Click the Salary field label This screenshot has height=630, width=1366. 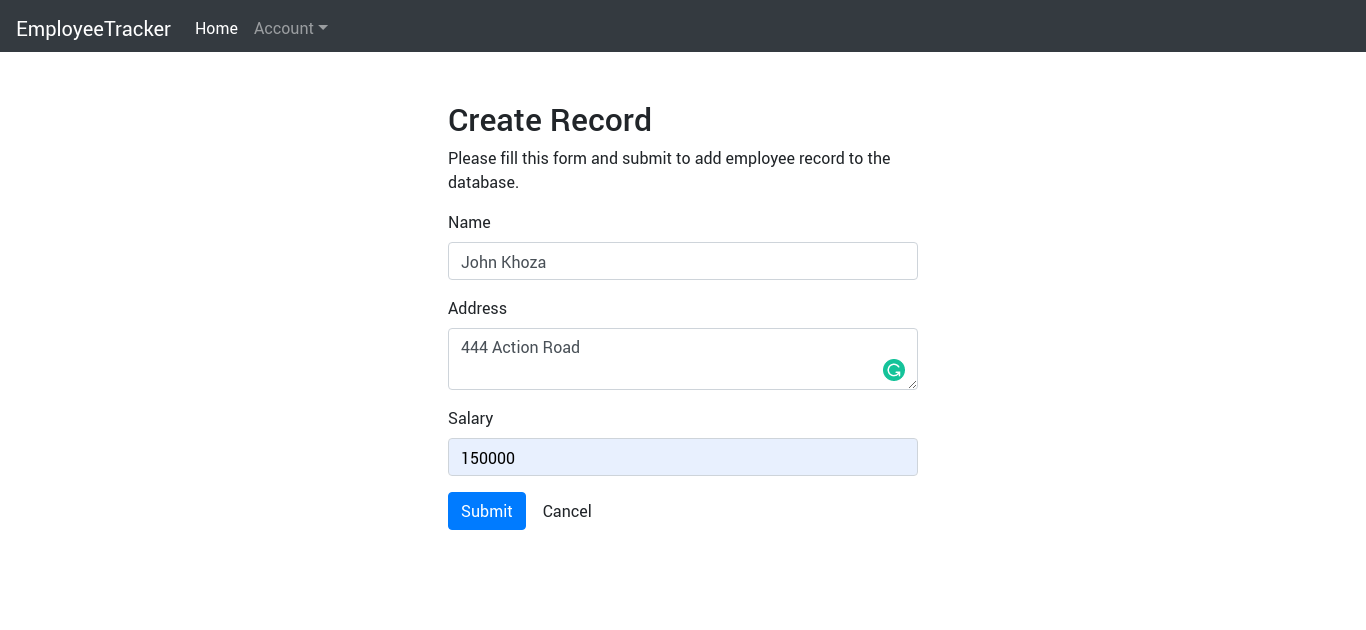coord(470,418)
